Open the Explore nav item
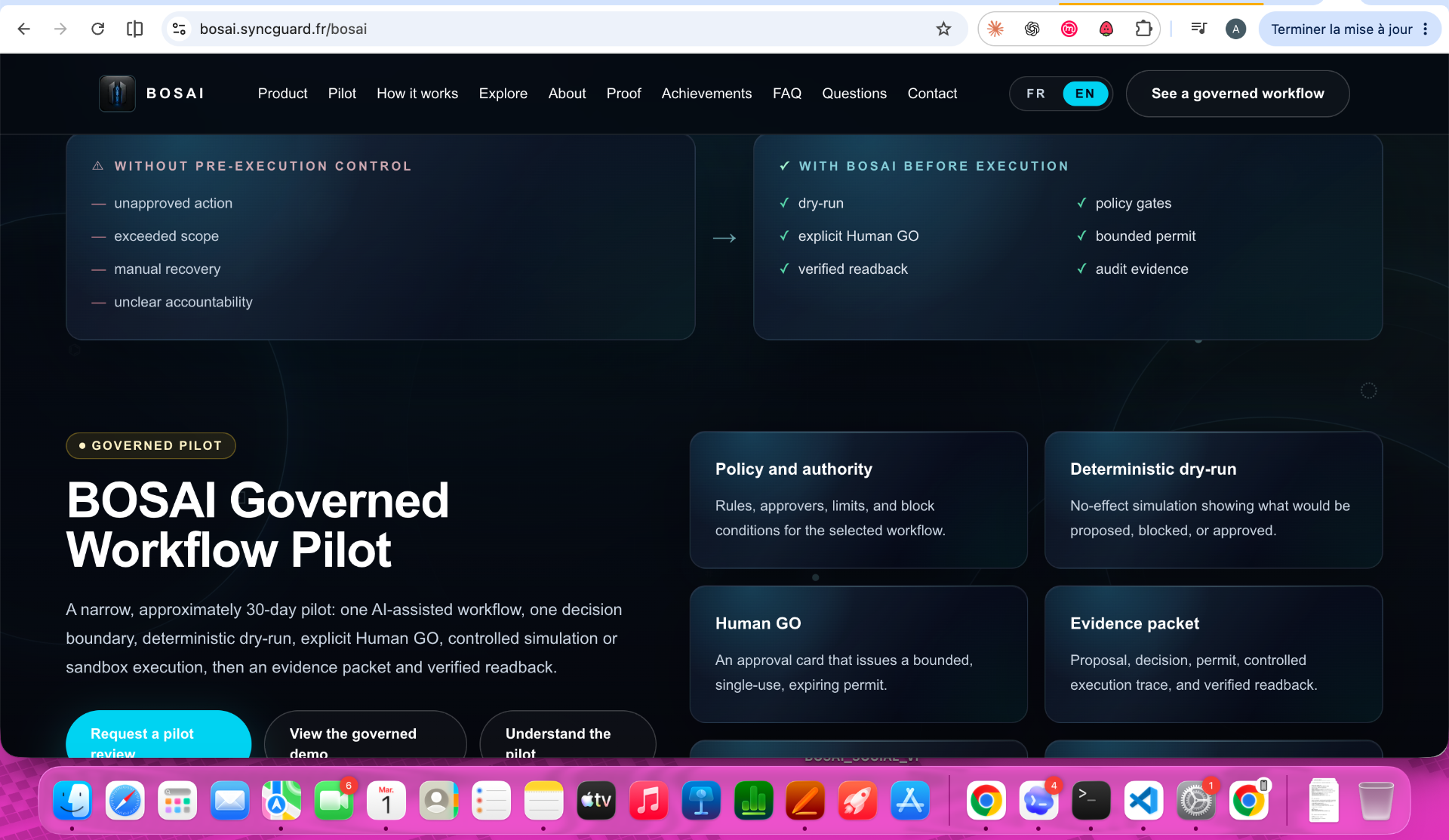The width and height of the screenshot is (1449, 840). (x=503, y=94)
